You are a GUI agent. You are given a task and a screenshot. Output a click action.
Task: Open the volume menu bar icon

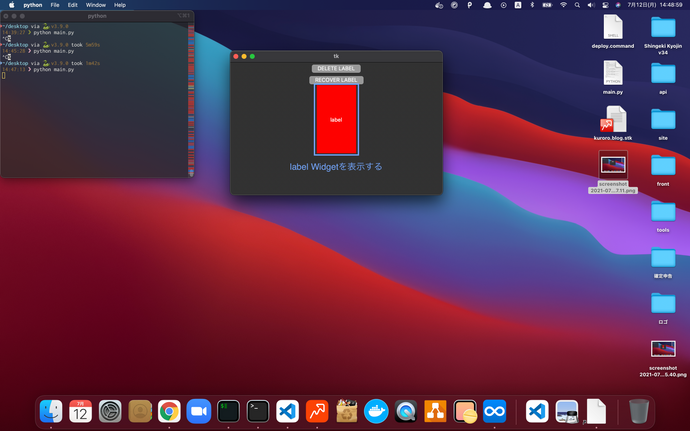click(x=591, y=5)
